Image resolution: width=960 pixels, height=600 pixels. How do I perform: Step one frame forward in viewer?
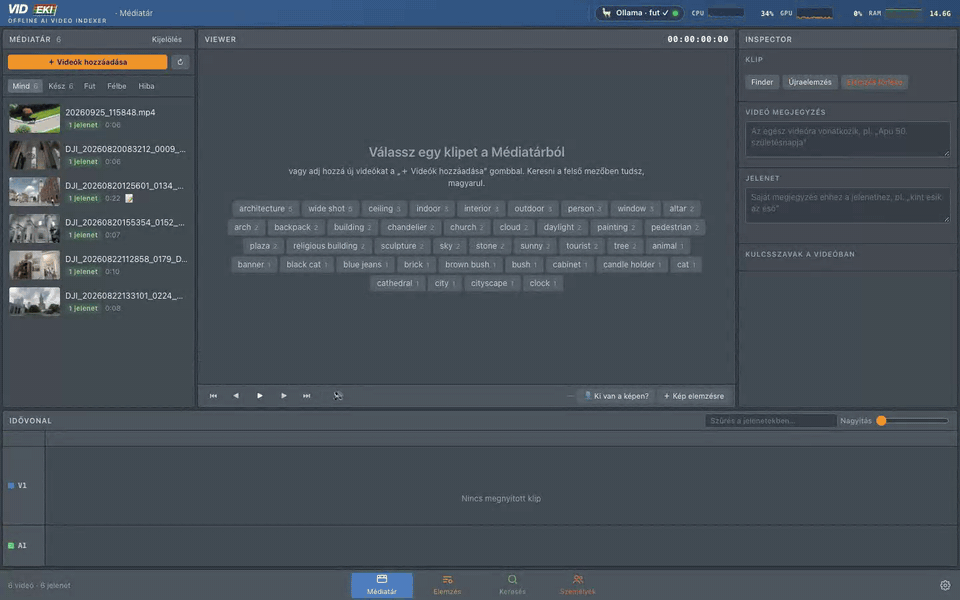[283, 396]
